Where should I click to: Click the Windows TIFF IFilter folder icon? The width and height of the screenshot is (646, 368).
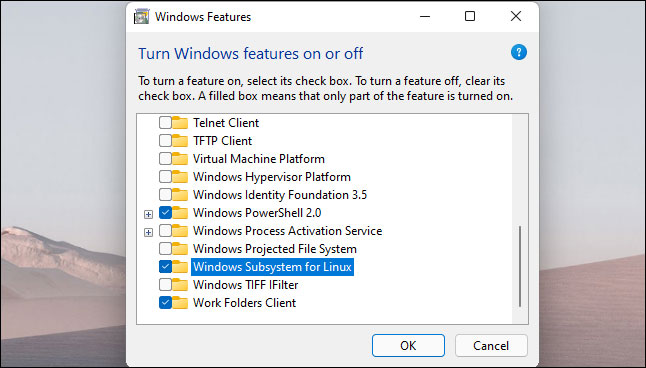180,284
